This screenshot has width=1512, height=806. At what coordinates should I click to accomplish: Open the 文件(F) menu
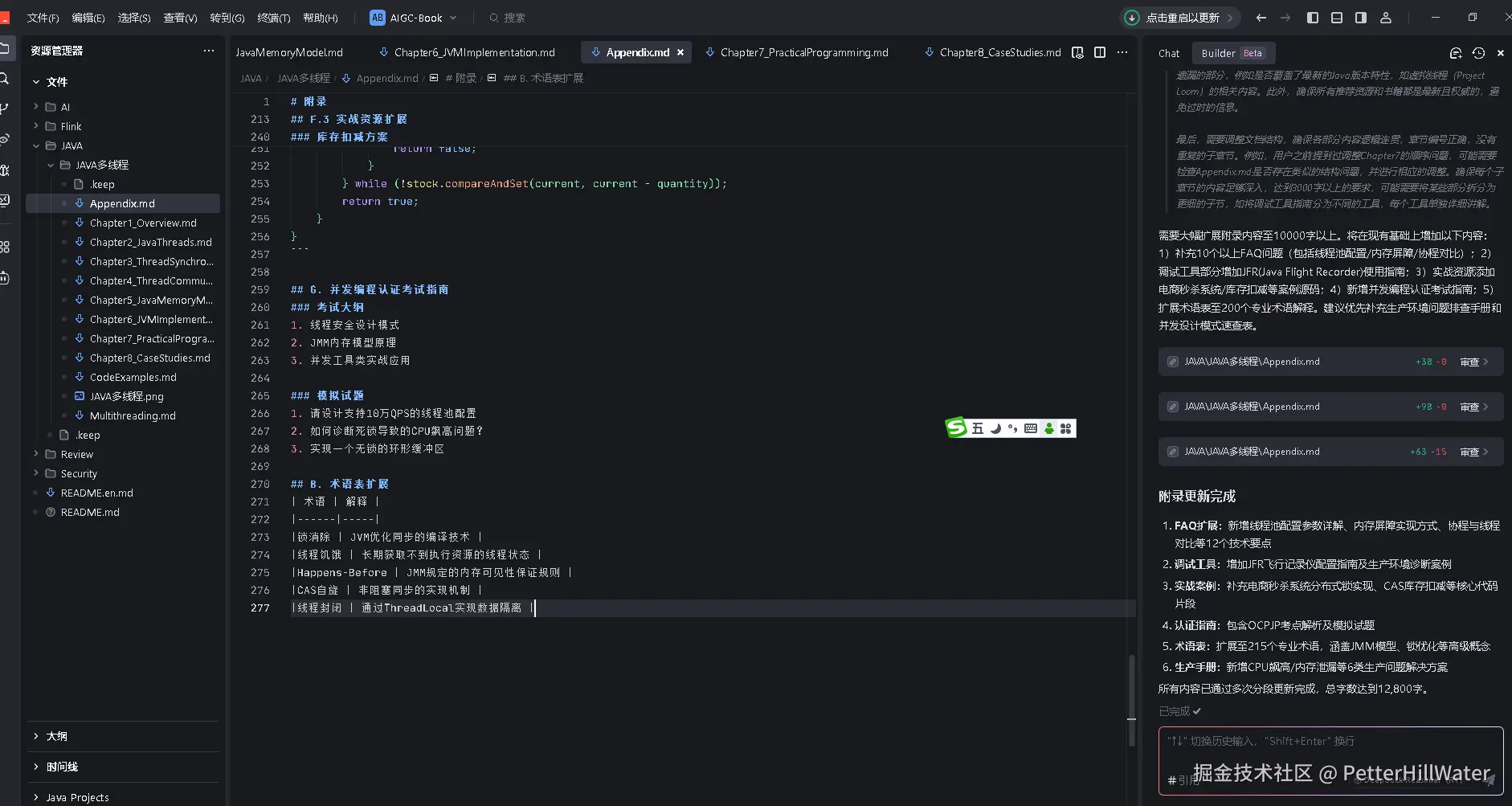coord(43,18)
